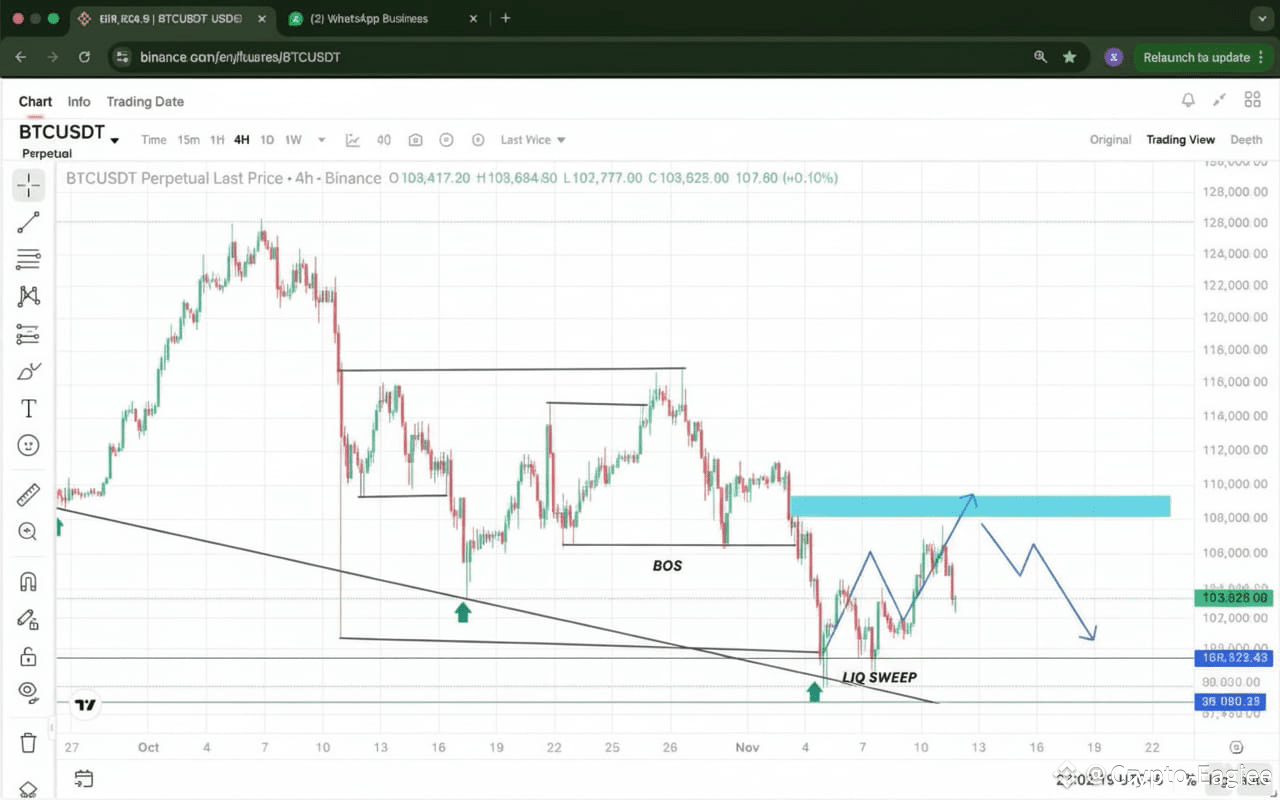The width and height of the screenshot is (1280, 800).
Task: Open the price alert bell icon
Action: click(1188, 100)
